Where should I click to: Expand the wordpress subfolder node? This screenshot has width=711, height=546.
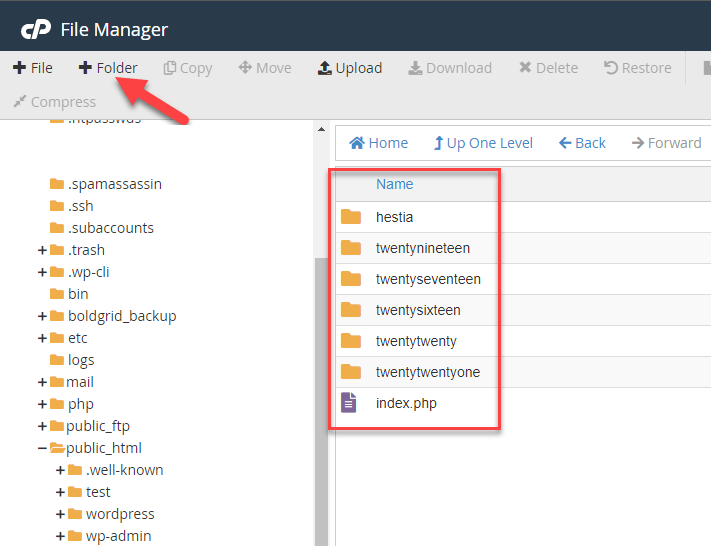pyautogui.click(x=60, y=514)
